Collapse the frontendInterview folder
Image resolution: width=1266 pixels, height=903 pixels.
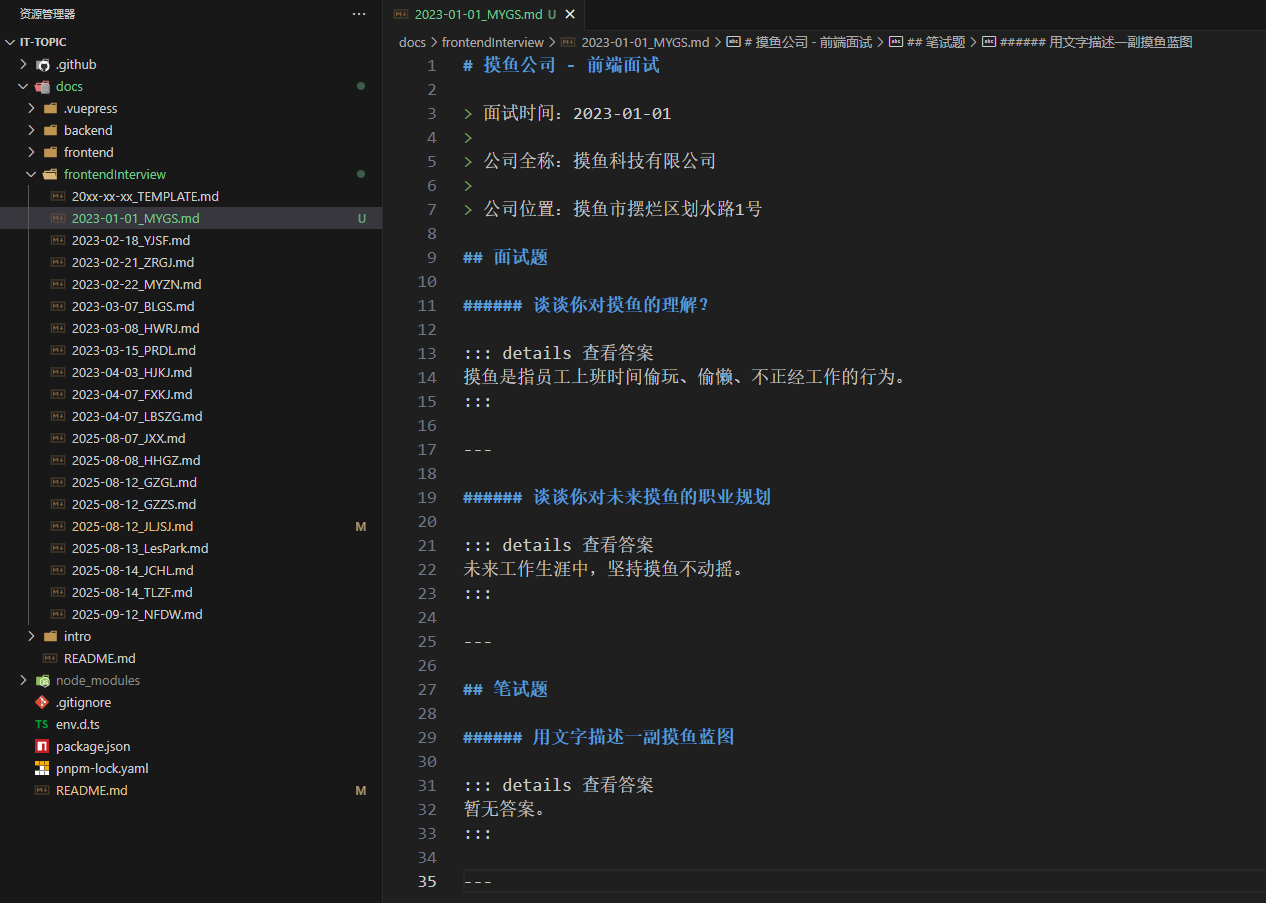[32, 174]
